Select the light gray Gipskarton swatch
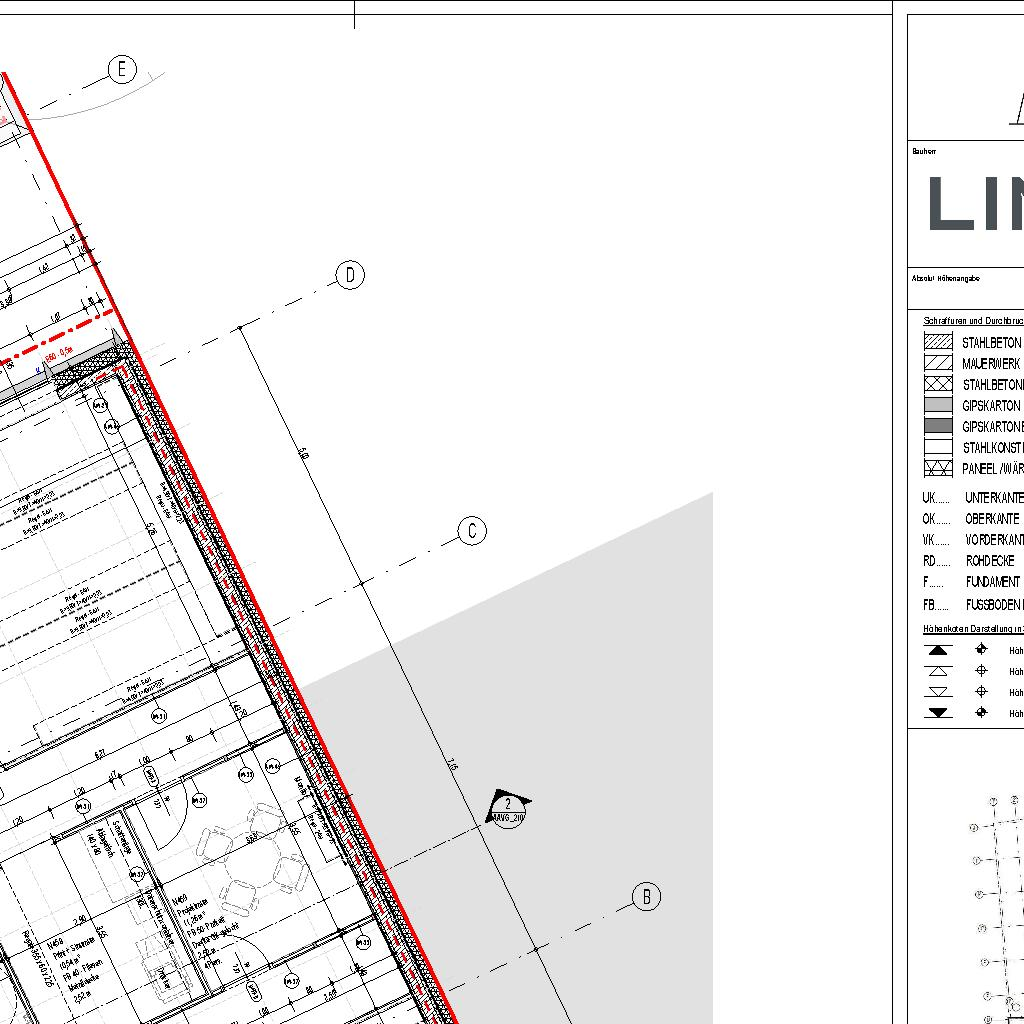 click(x=938, y=405)
